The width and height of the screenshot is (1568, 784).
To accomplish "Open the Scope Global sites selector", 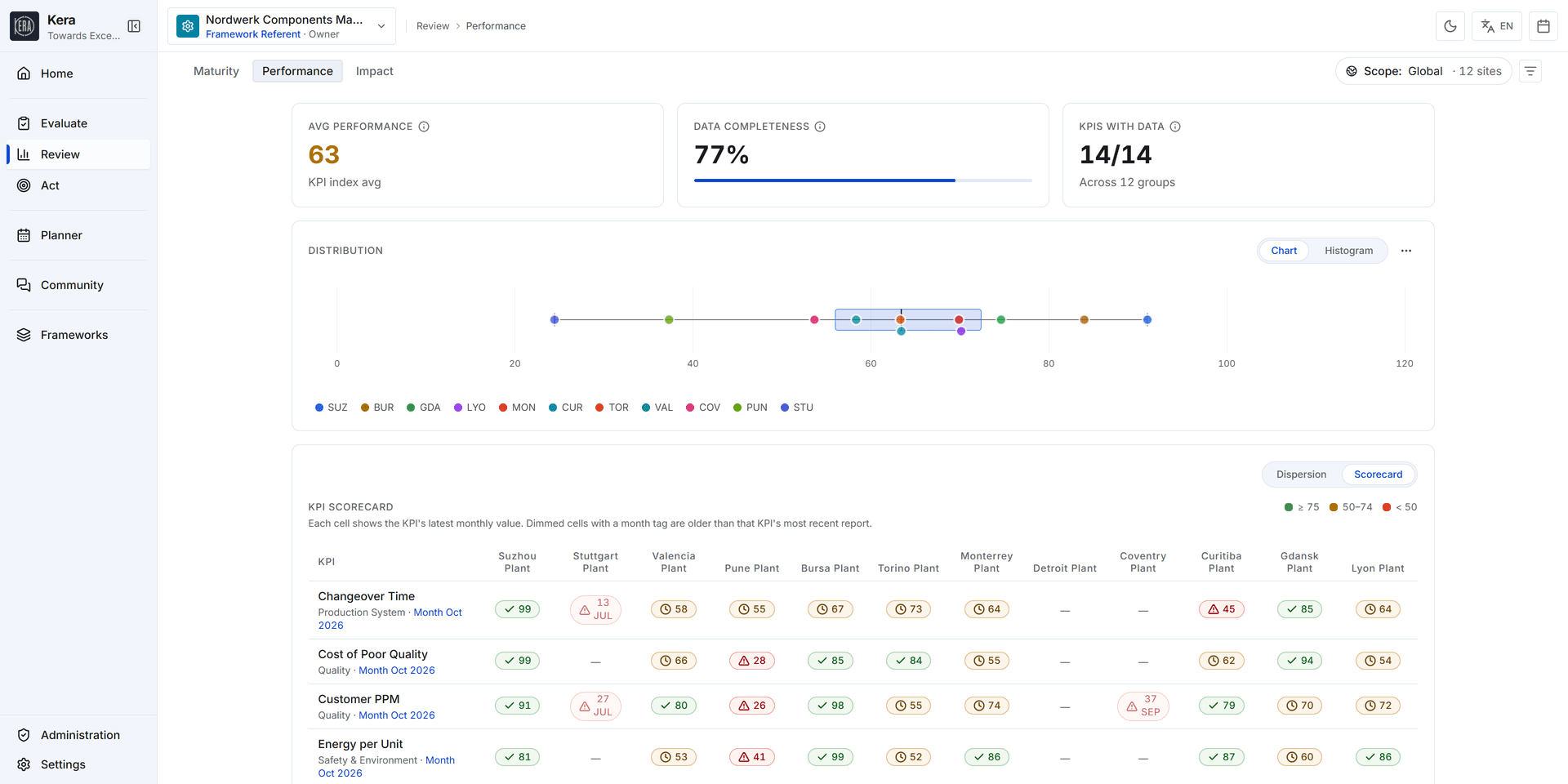I will click(x=1423, y=71).
